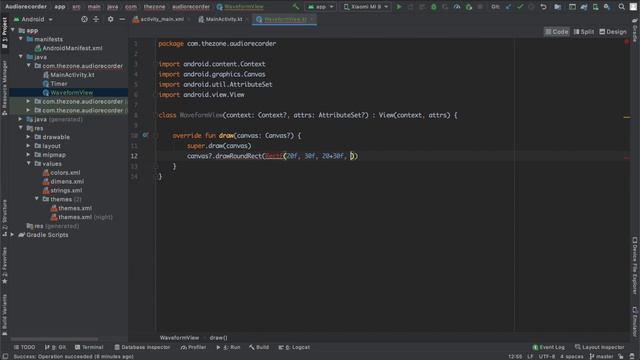Open the Profiler tool window

(x=193, y=347)
